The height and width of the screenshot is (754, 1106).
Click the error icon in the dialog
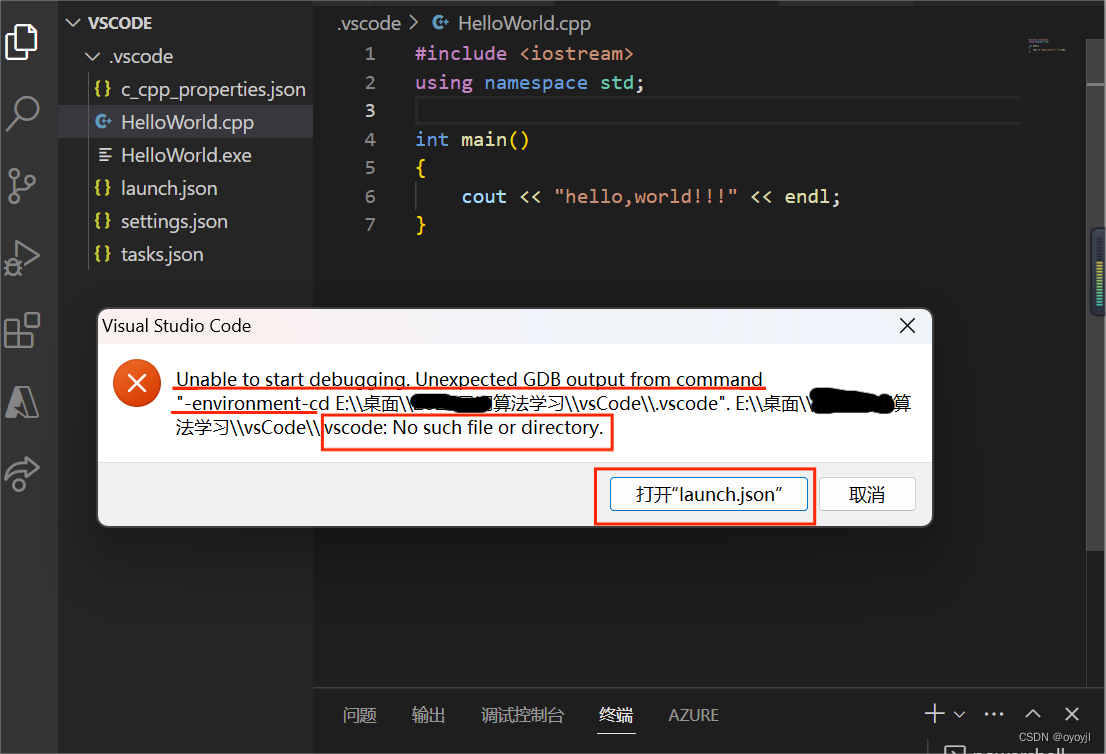tap(137, 383)
